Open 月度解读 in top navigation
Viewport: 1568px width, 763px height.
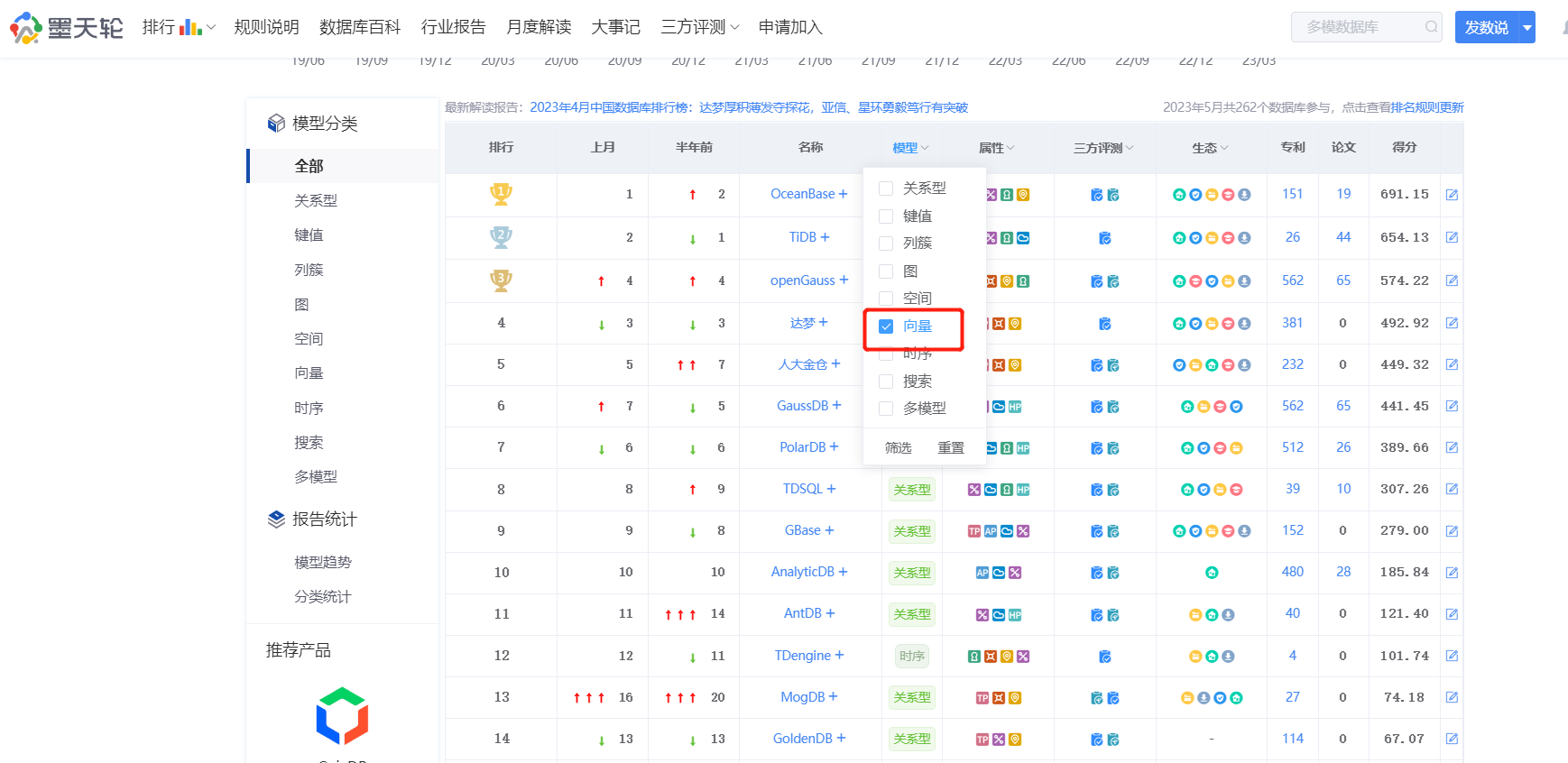point(539,27)
